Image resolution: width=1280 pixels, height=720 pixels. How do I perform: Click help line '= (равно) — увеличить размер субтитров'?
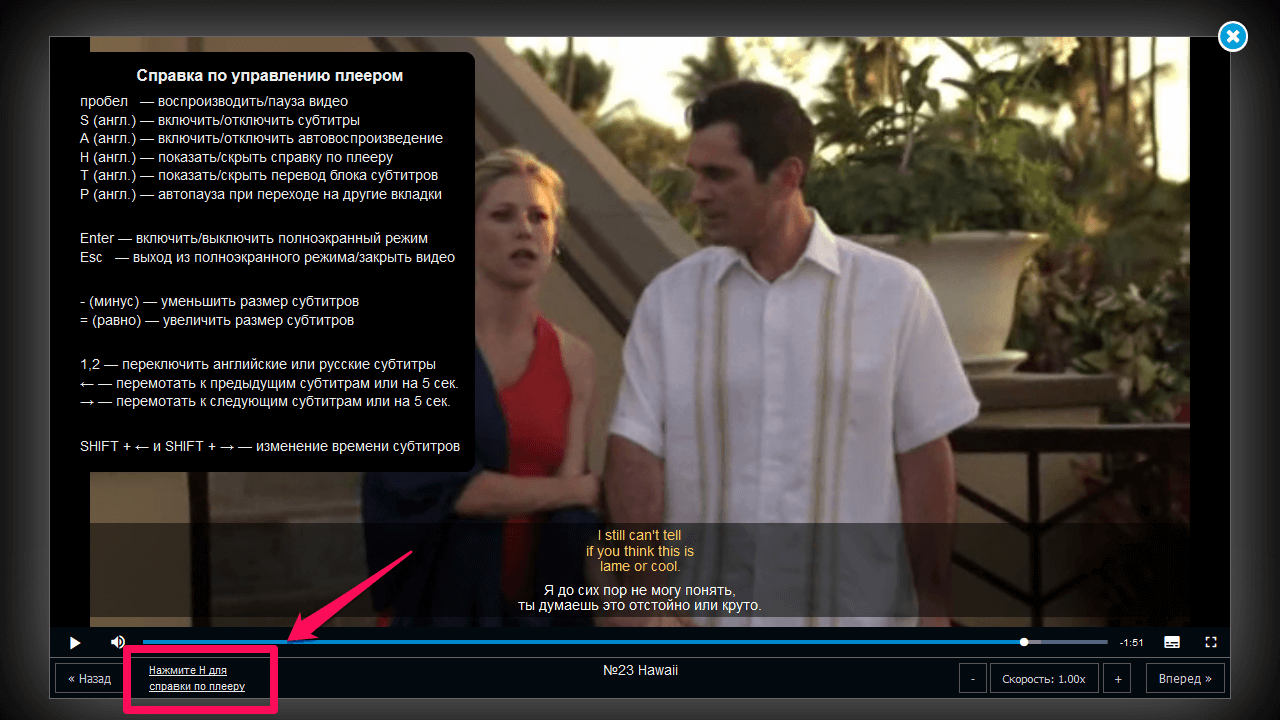pos(217,320)
